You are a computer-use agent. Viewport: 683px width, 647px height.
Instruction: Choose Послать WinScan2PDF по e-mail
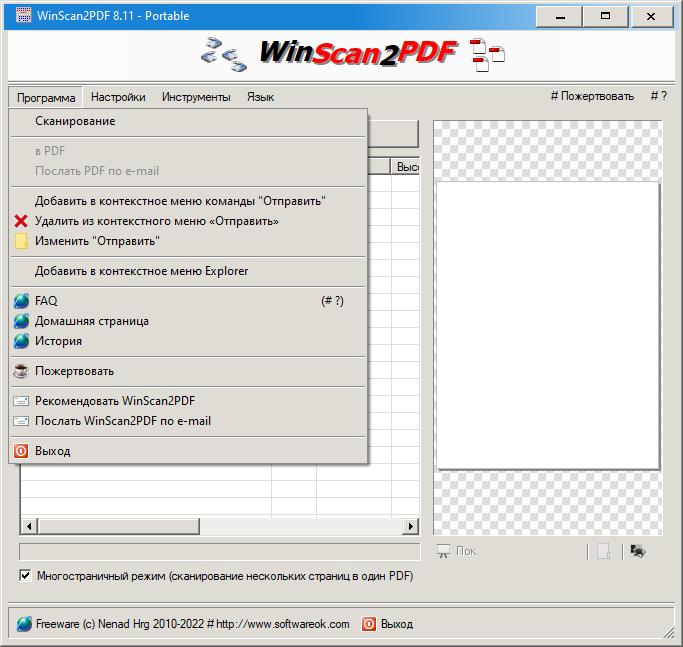pyautogui.click(x=188, y=421)
